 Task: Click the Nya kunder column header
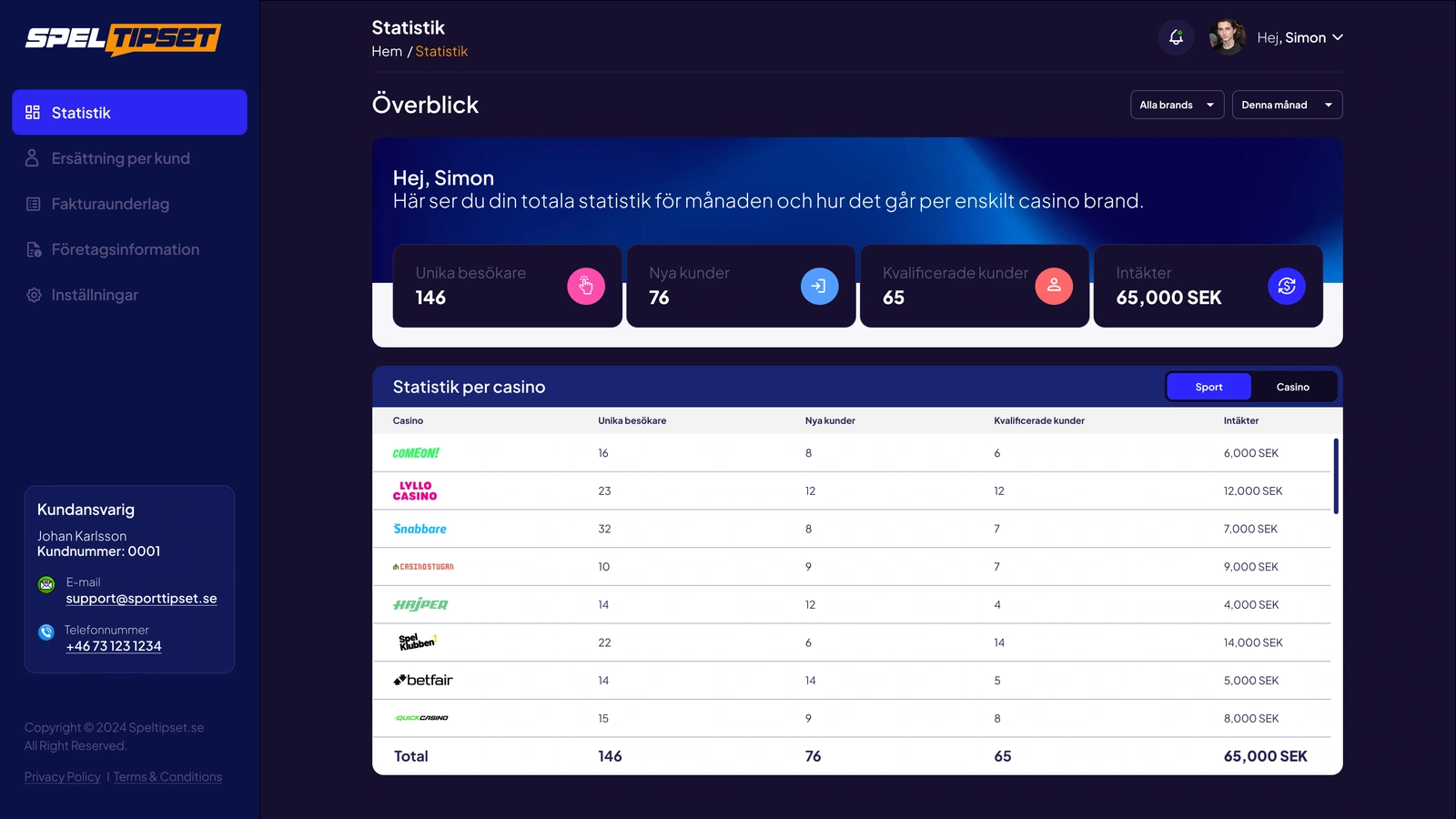(830, 420)
